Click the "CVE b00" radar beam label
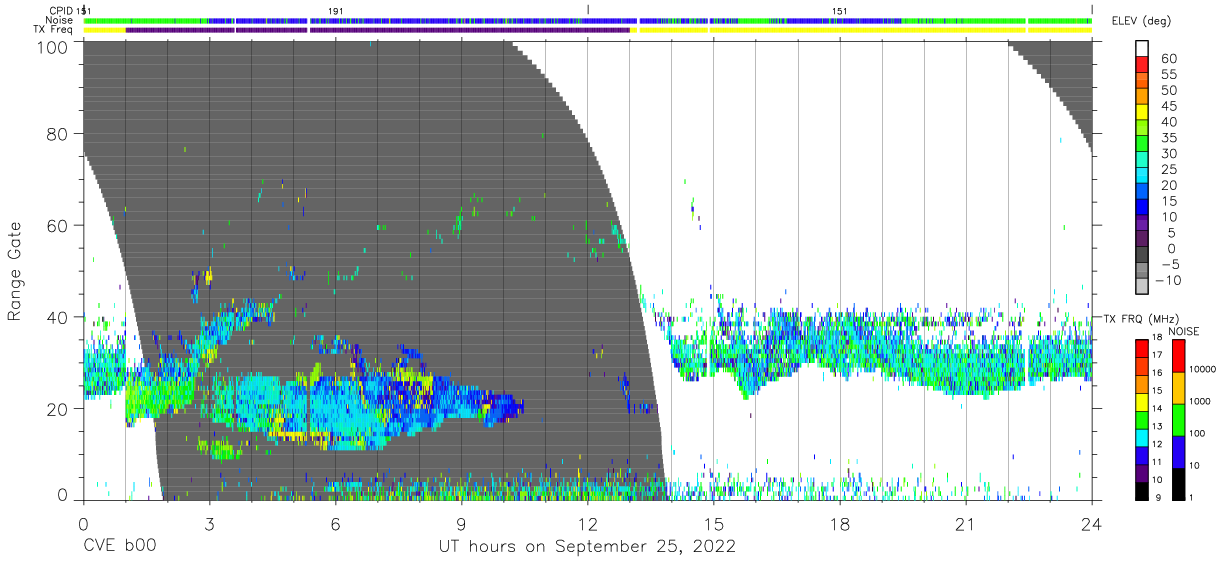Screen dimensions: 1228x567 (x=119, y=547)
